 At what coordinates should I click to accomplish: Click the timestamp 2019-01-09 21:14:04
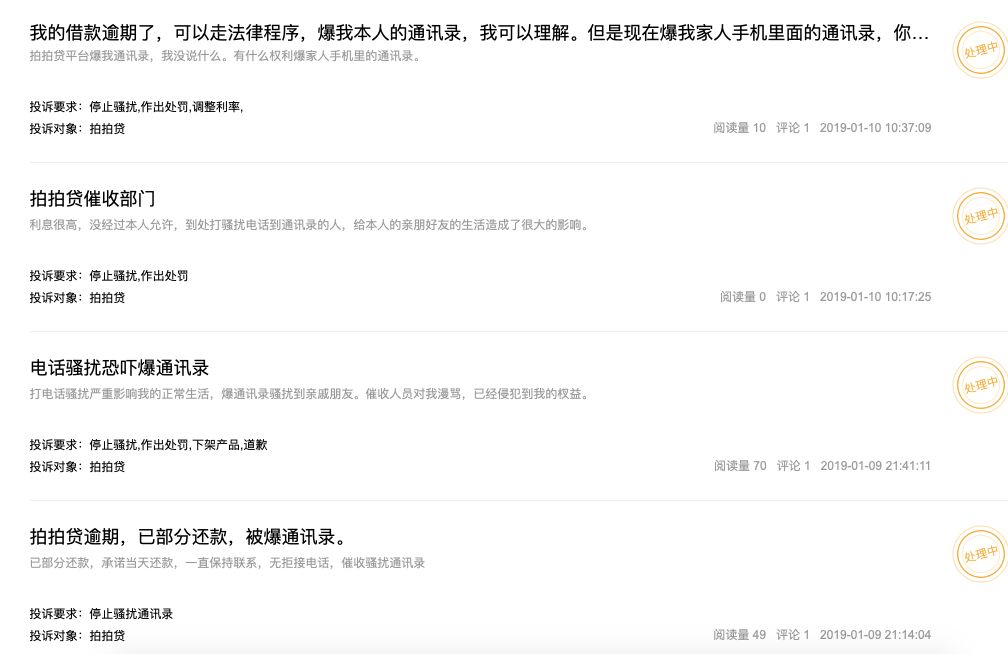(873, 634)
